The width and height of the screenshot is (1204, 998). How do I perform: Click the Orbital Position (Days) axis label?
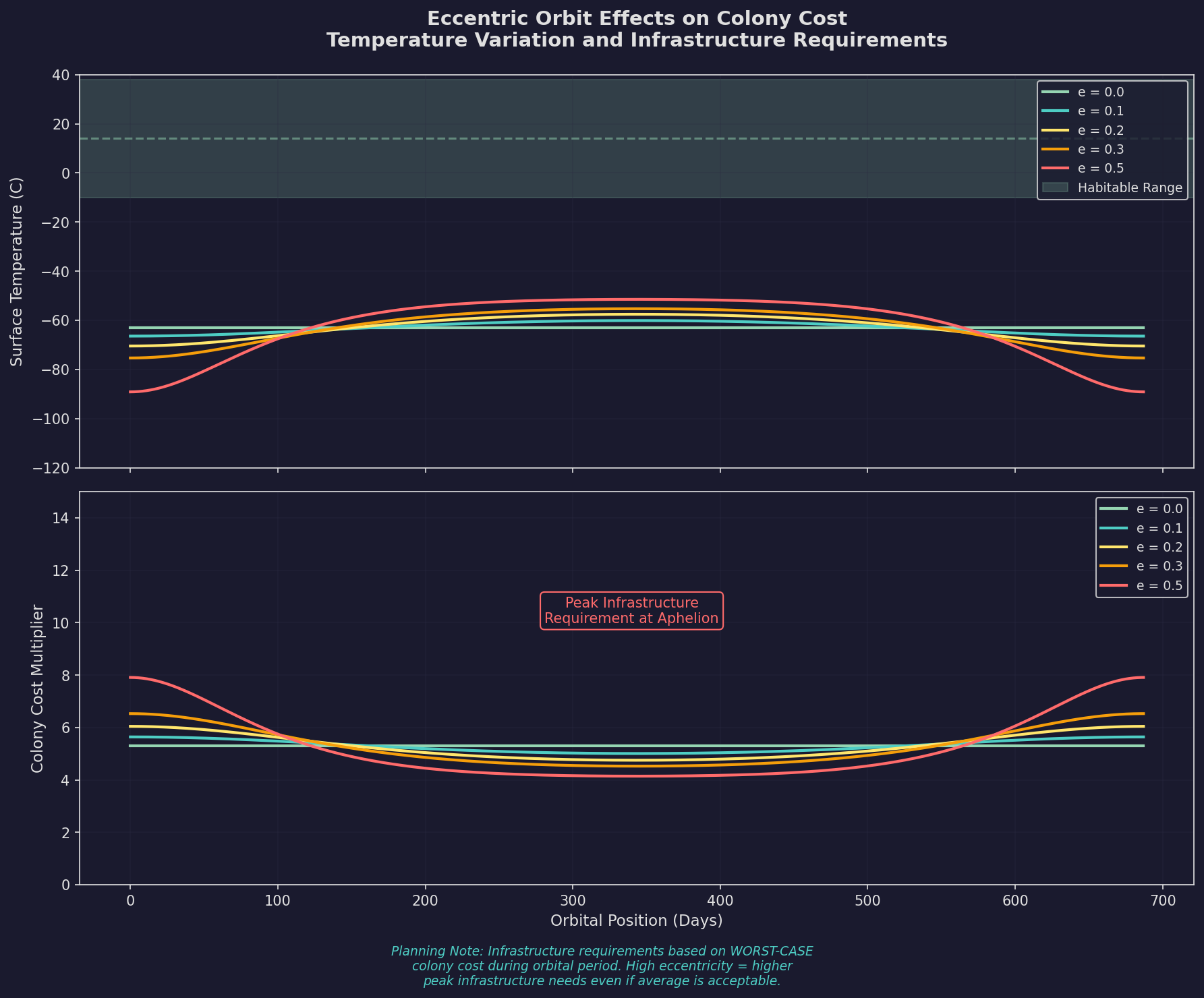point(636,920)
